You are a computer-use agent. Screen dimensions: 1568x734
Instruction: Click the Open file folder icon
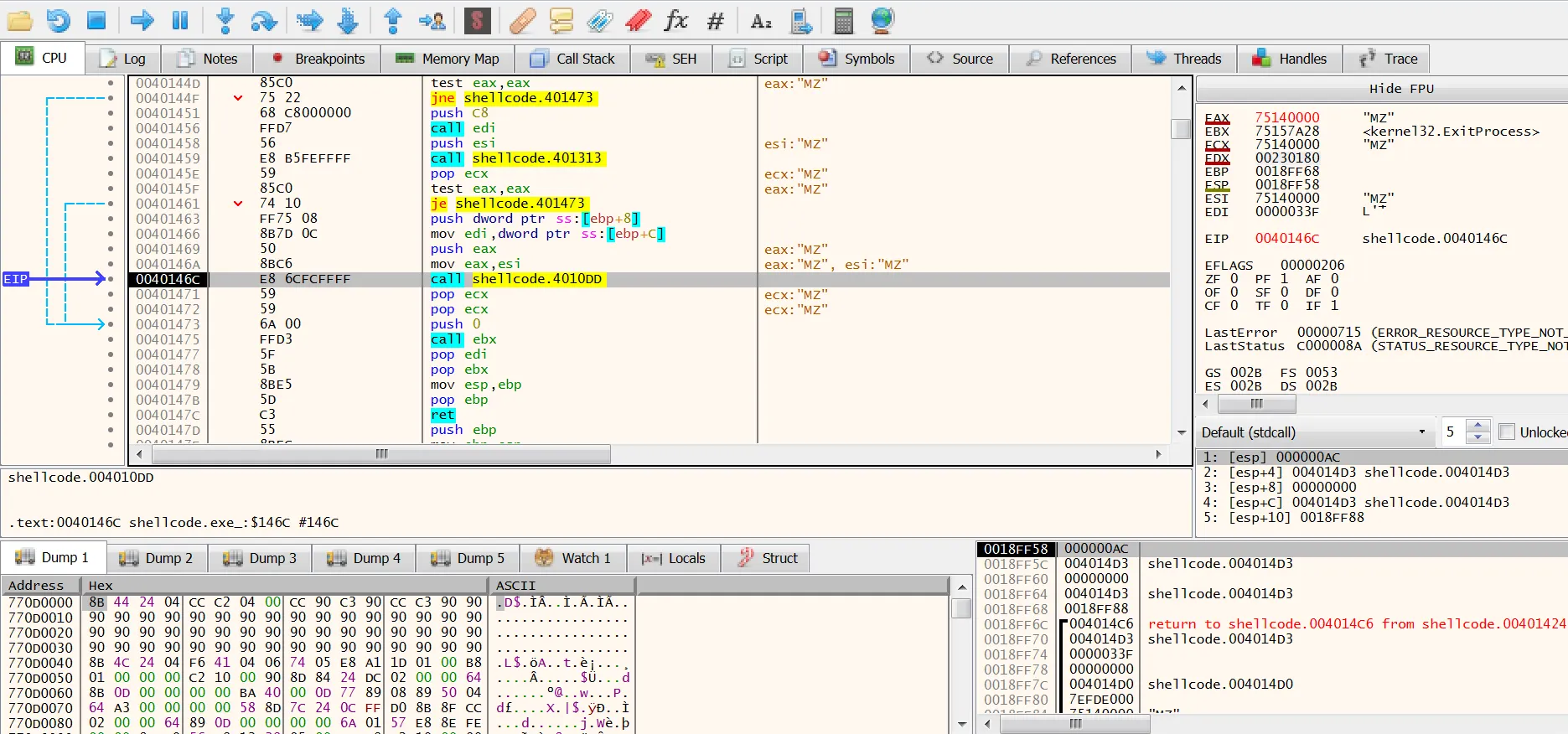pos(19,20)
